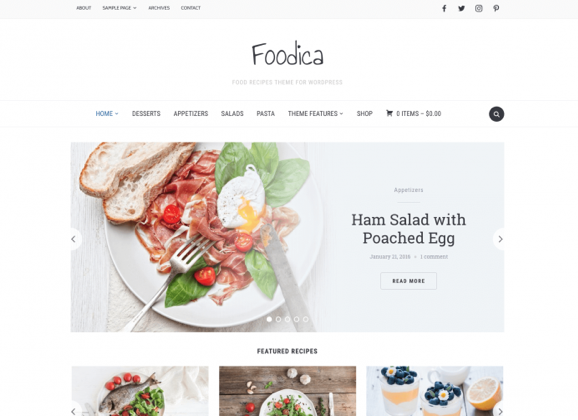
Task: Expand the Home menu dropdown
Action: click(x=107, y=114)
